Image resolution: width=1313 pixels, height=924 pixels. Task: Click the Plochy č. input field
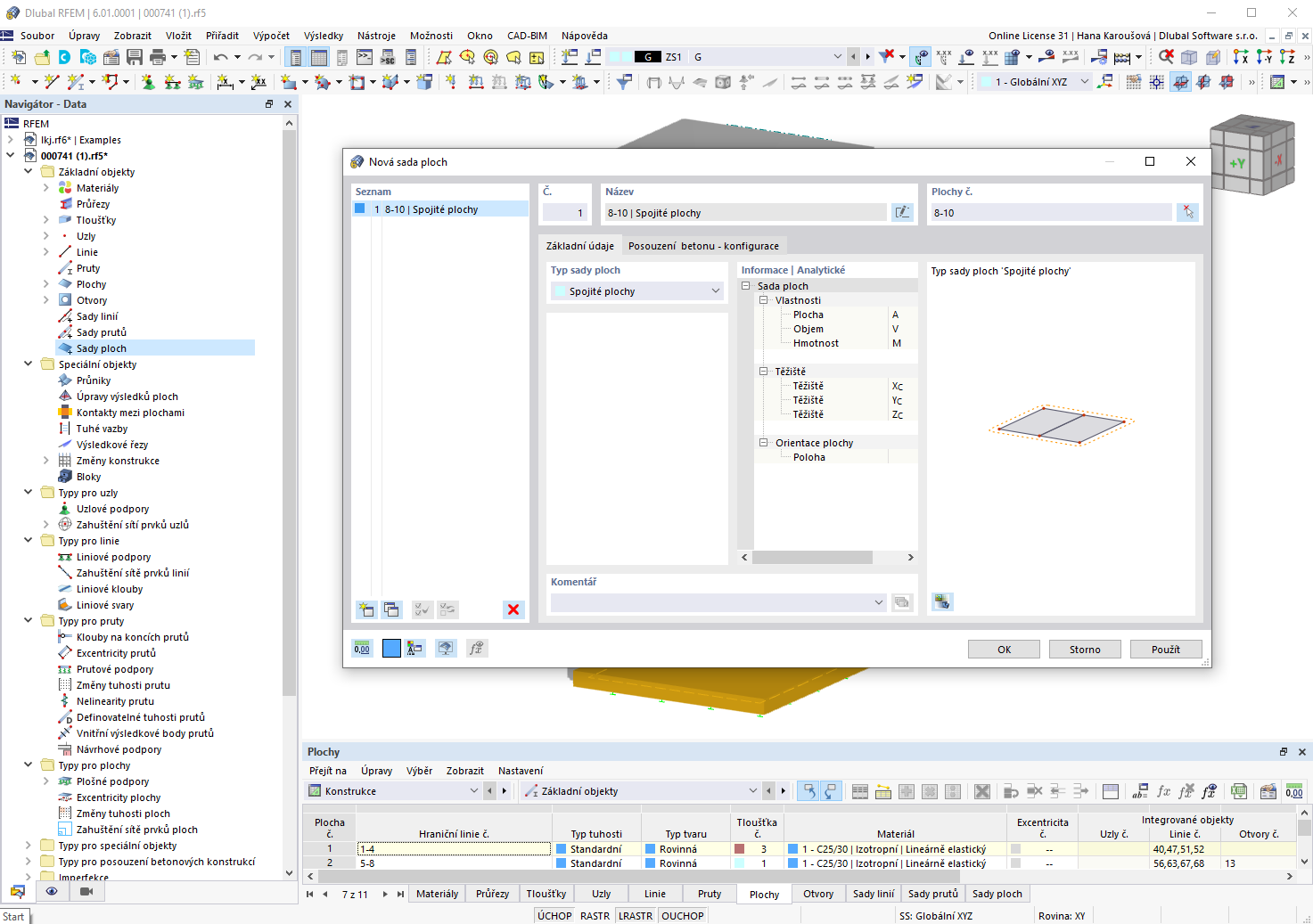[x=1052, y=212]
